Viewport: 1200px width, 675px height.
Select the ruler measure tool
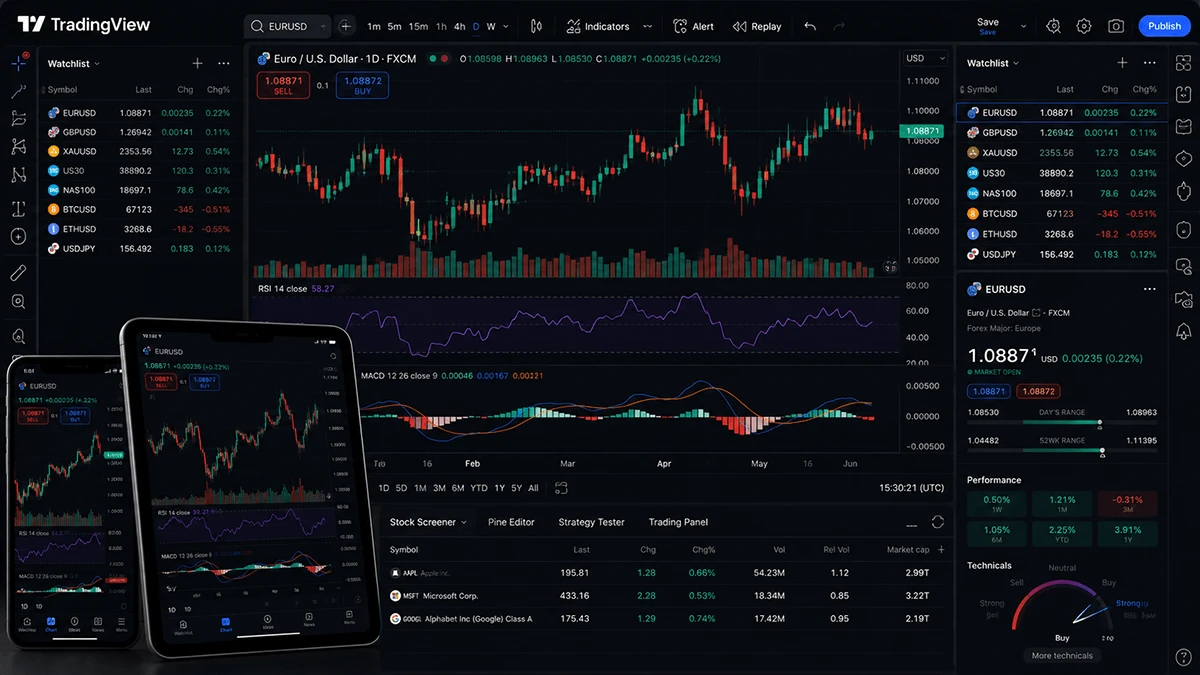18,272
